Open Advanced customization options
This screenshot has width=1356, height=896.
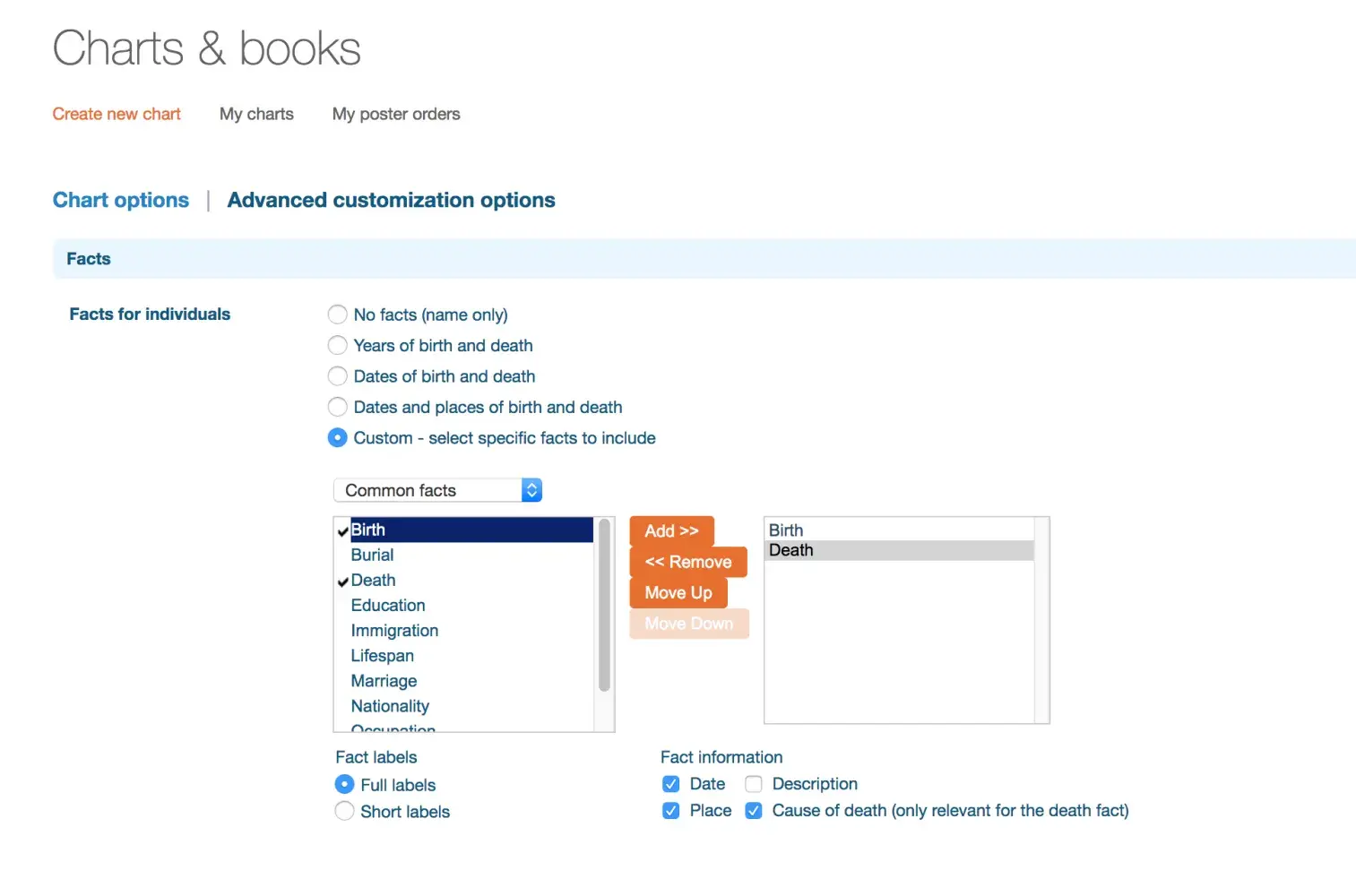pos(391,200)
